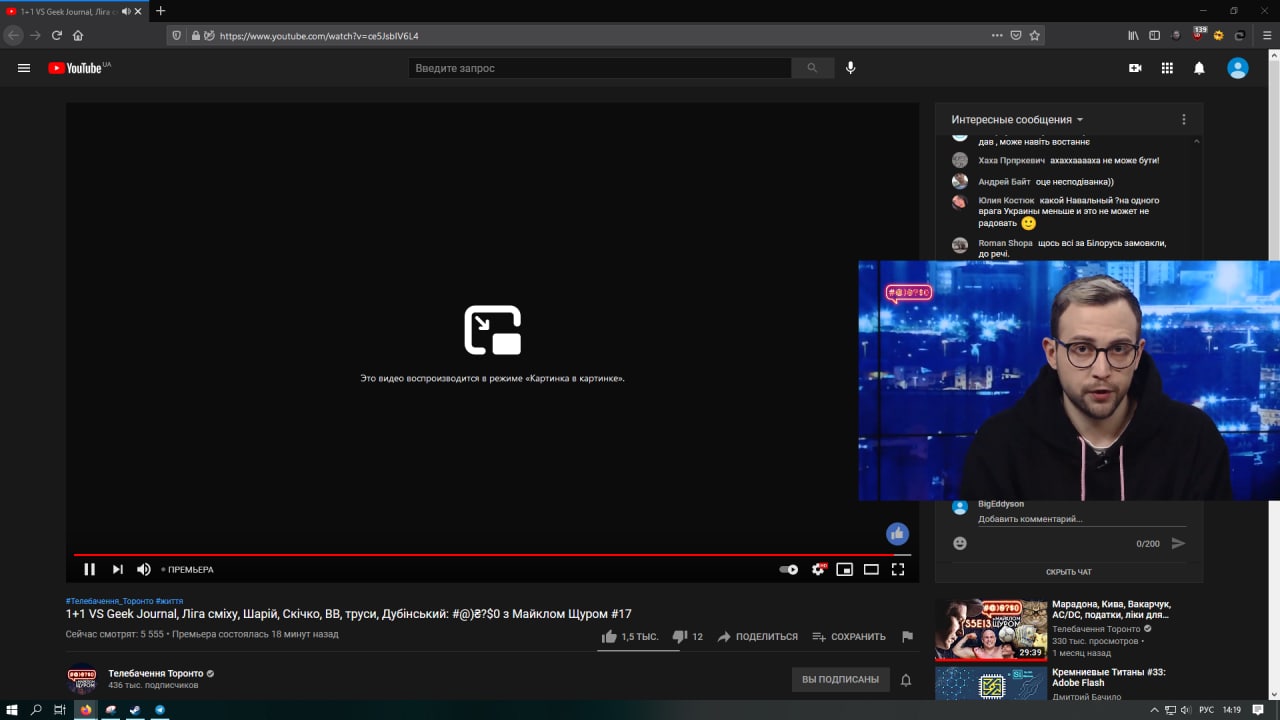Screen dimensions: 1280x720
Task: Share the video via ПОДЕЛИТЬСЯ
Action: tap(758, 636)
